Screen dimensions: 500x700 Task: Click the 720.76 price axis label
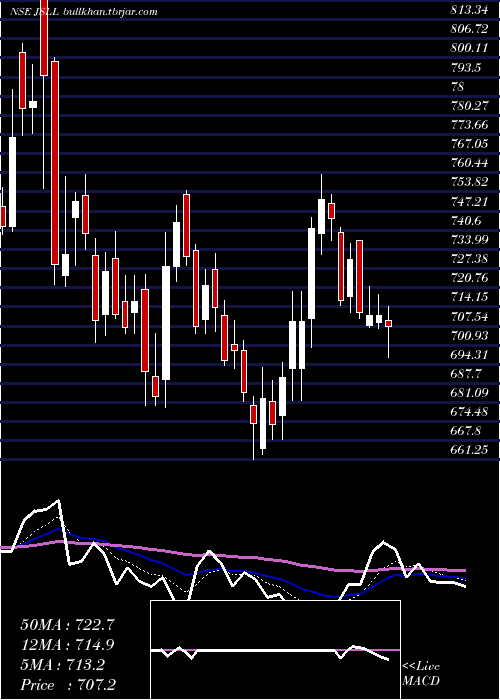coord(469,278)
